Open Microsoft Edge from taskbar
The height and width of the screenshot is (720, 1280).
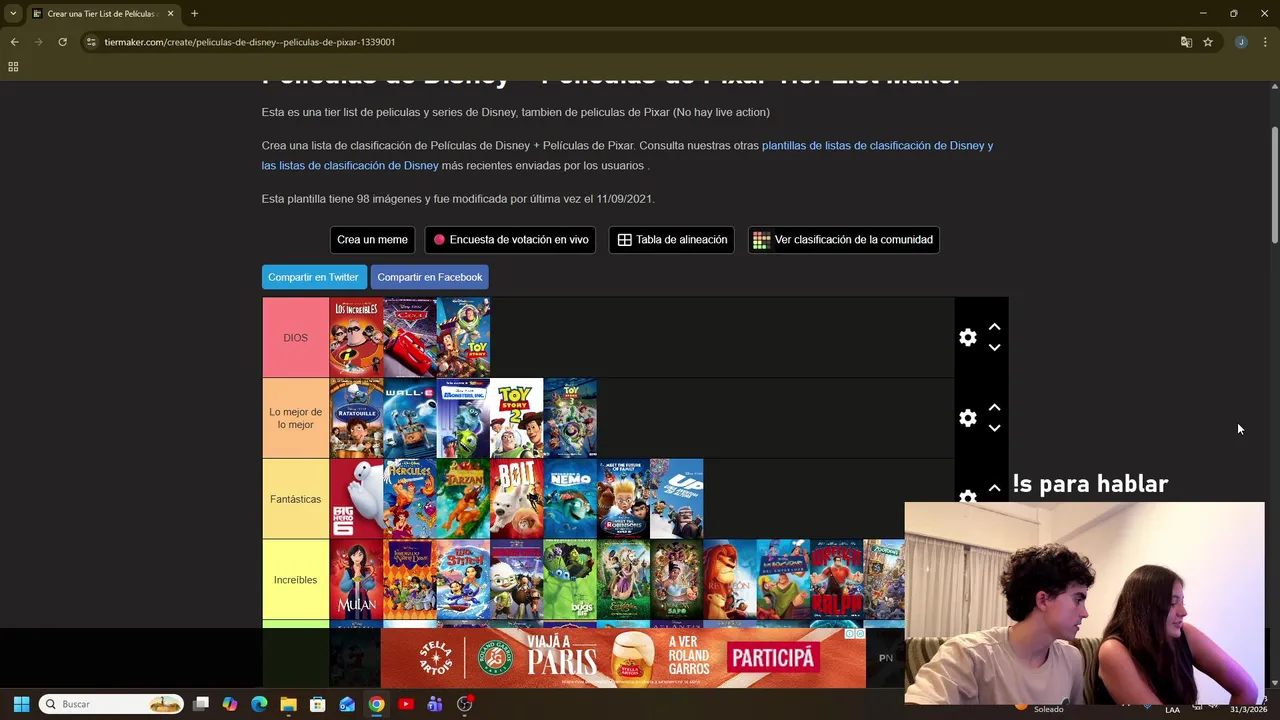tap(259, 704)
